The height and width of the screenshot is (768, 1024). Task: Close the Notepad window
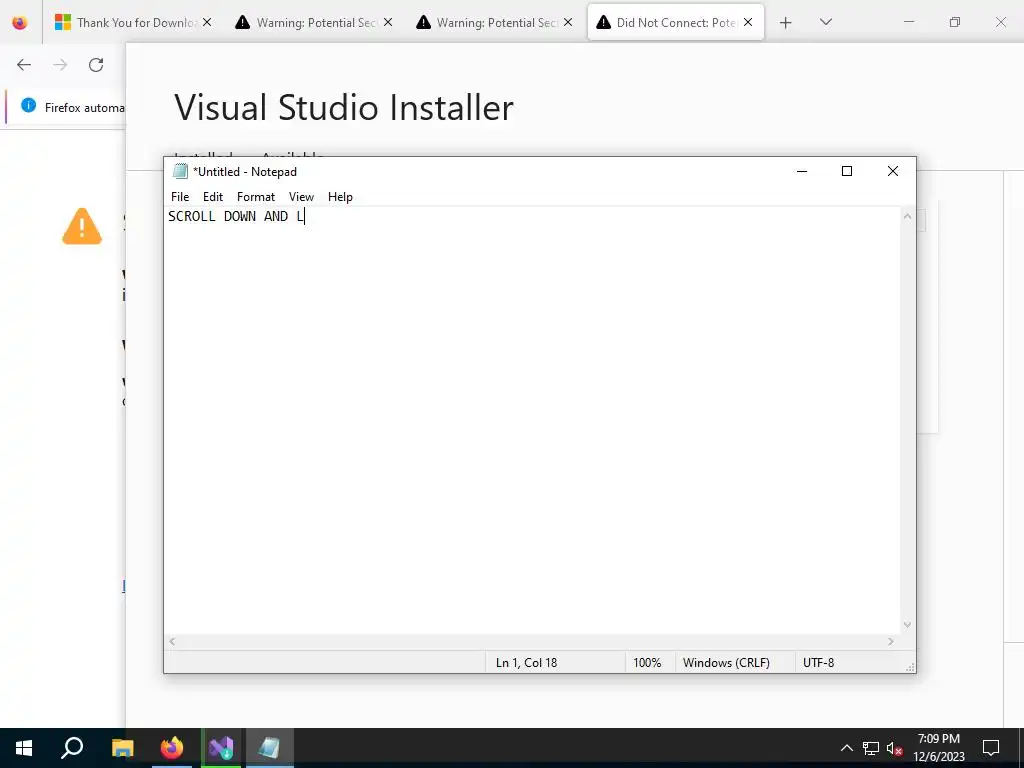(x=893, y=171)
